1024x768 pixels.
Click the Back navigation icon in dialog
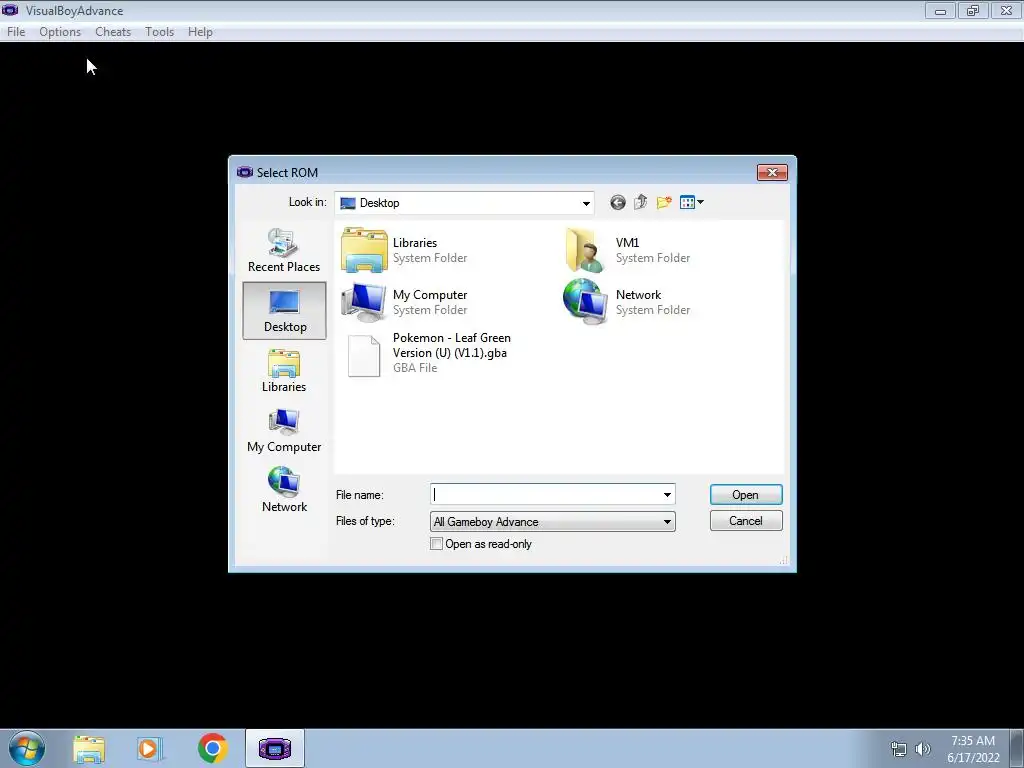point(618,202)
